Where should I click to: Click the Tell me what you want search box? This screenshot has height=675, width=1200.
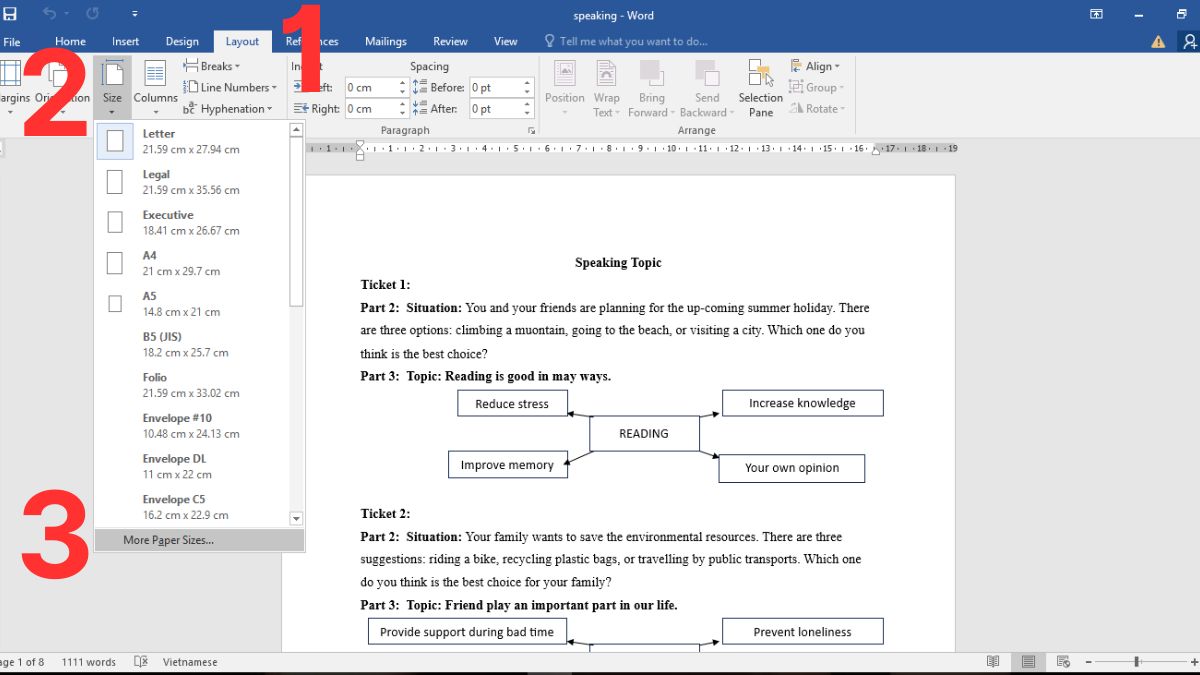pyautogui.click(x=626, y=42)
